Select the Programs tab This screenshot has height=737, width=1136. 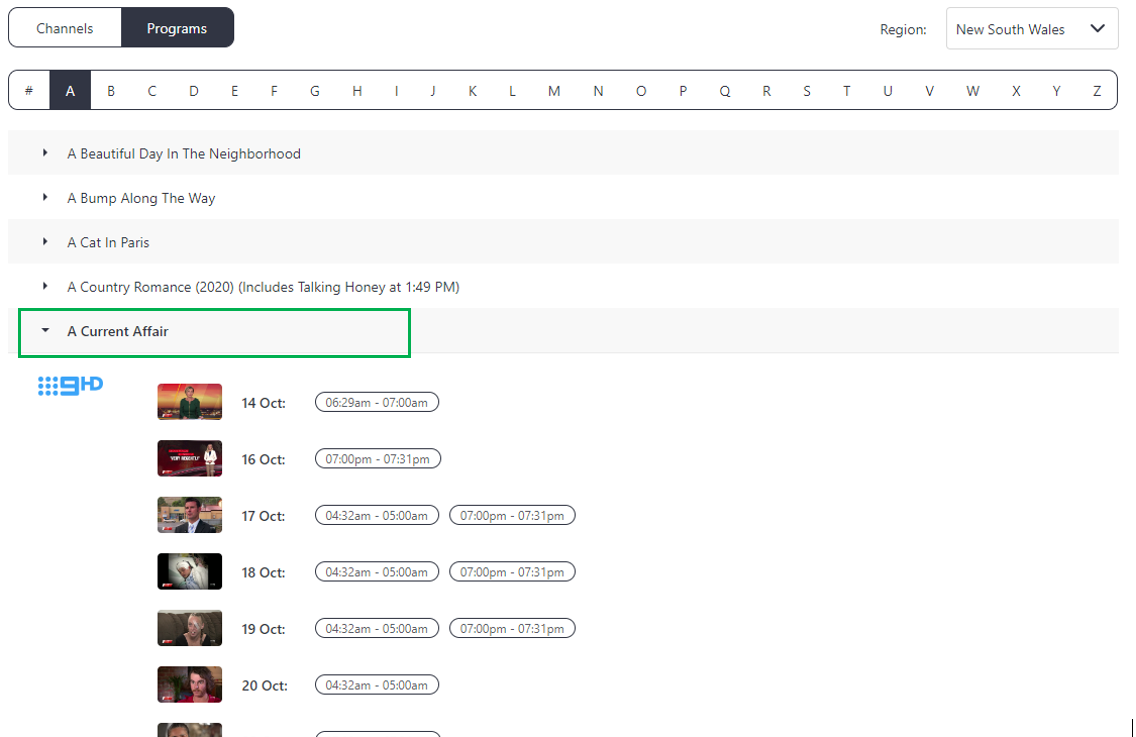click(x=178, y=28)
